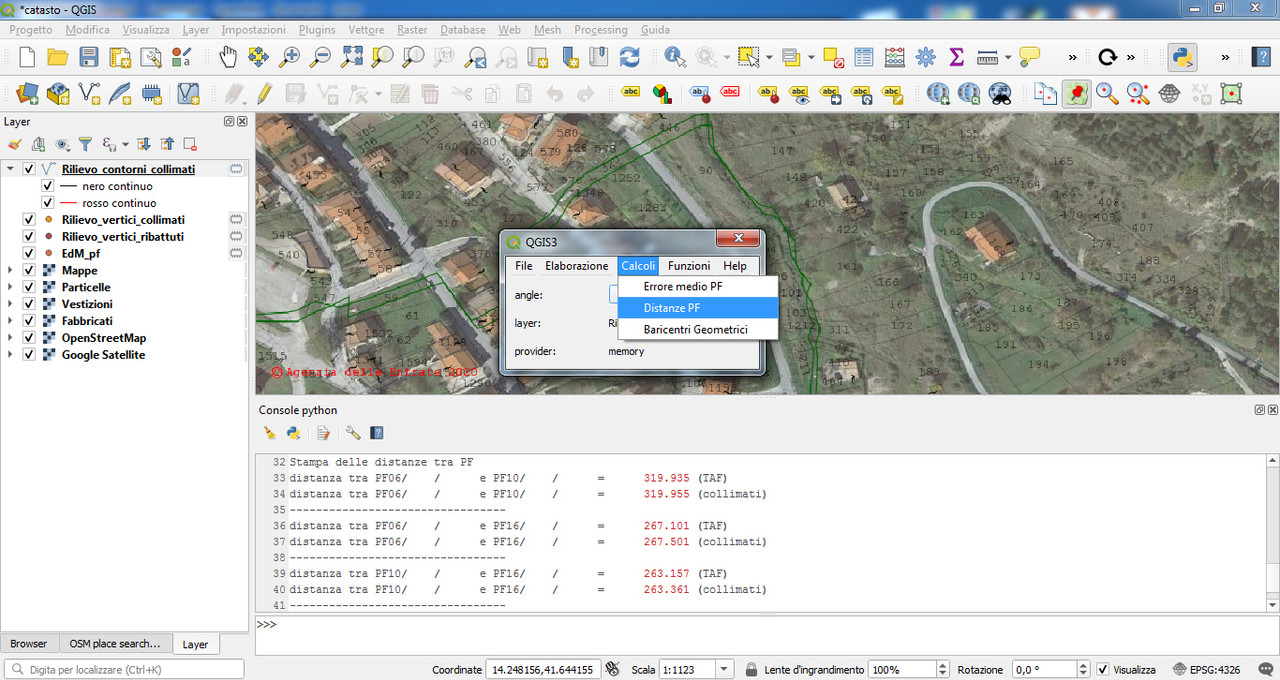Open the Scala scale dropdown
This screenshot has height=680, width=1280.
click(x=724, y=669)
